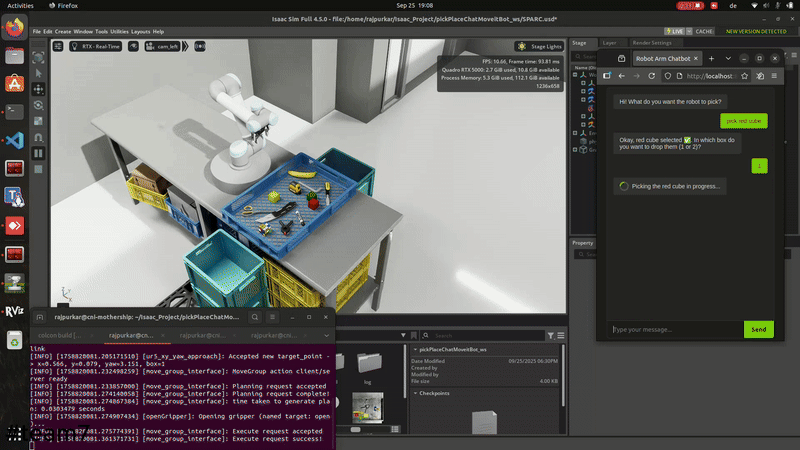Image resolution: width=800 pixels, height=450 pixels.
Task: Pause the simulation with pause button
Action: (x=38, y=154)
